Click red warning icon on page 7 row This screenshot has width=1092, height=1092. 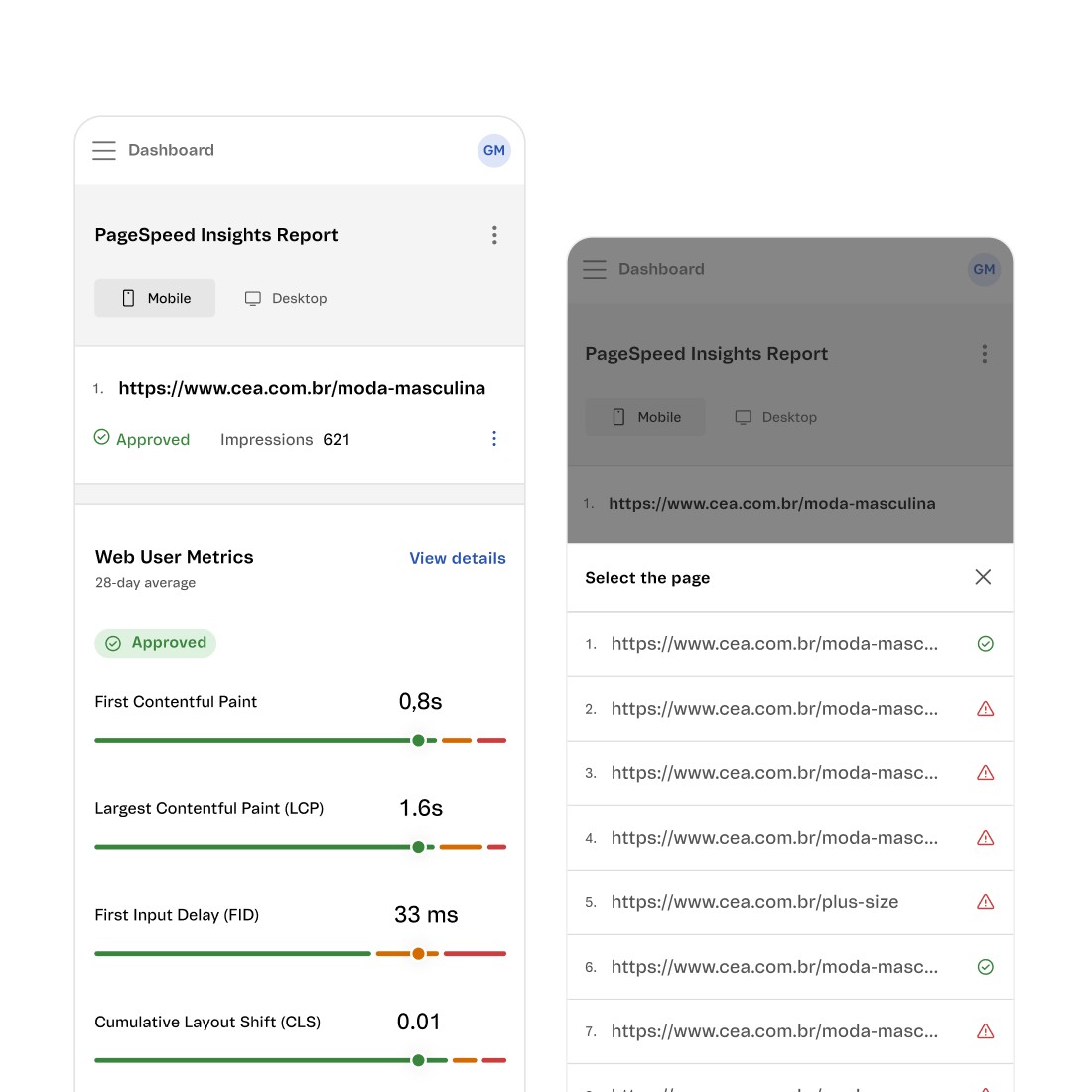click(x=985, y=1031)
